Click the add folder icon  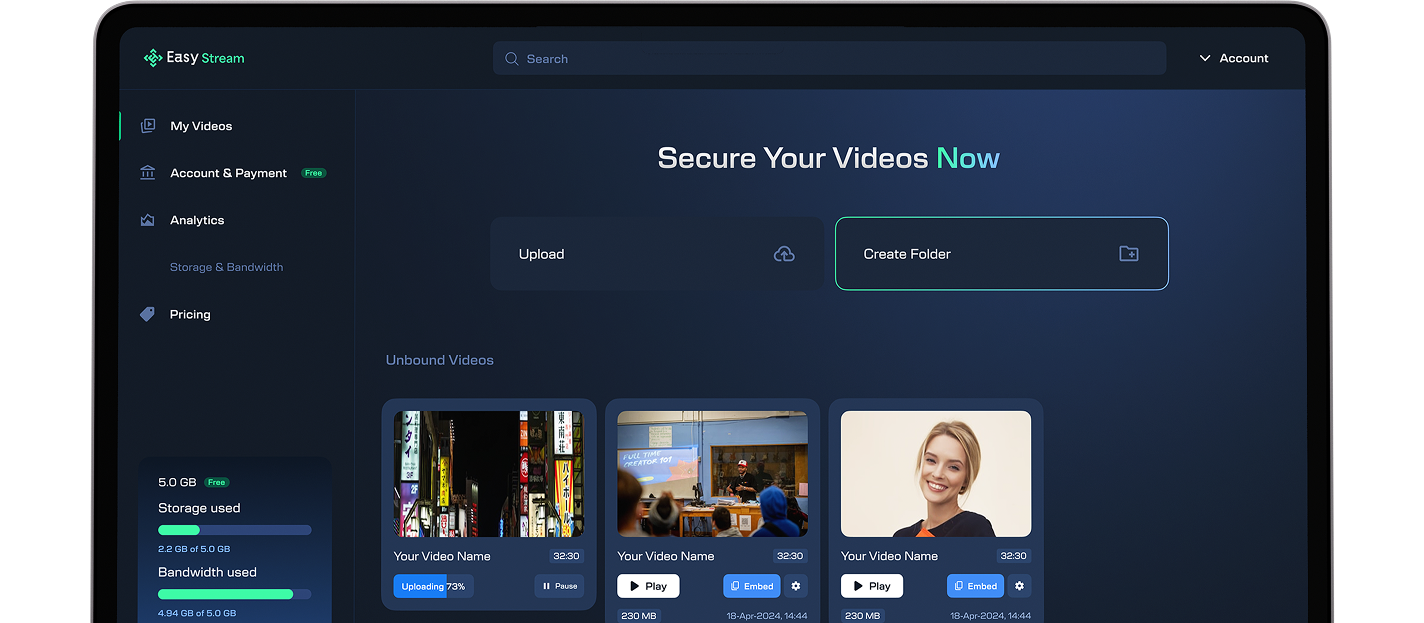[1128, 254]
